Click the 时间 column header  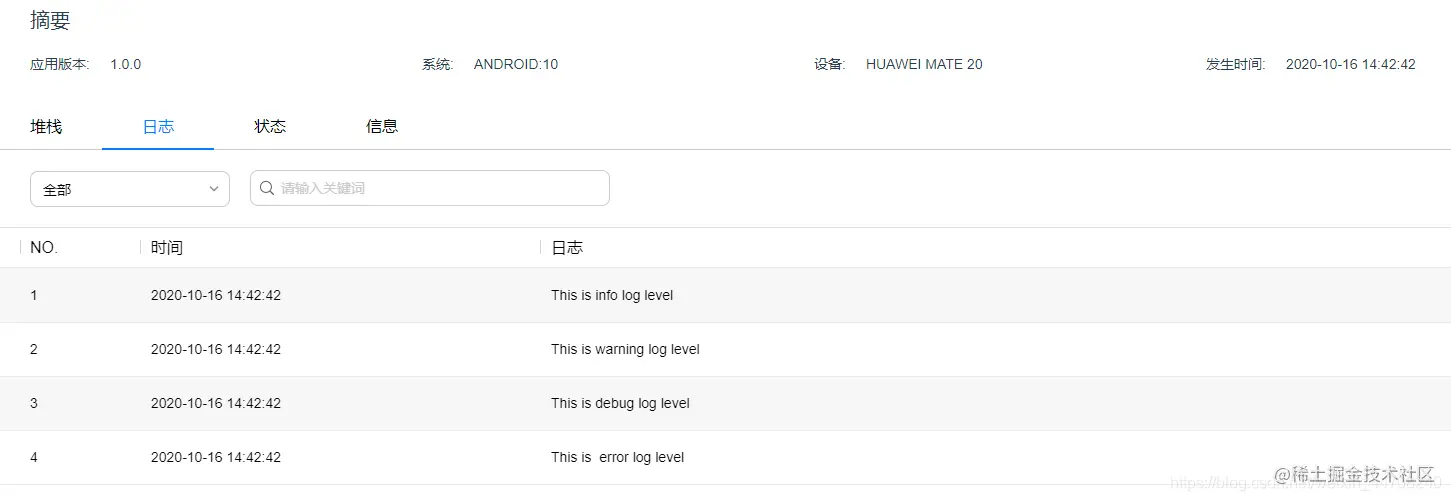click(x=167, y=248)
